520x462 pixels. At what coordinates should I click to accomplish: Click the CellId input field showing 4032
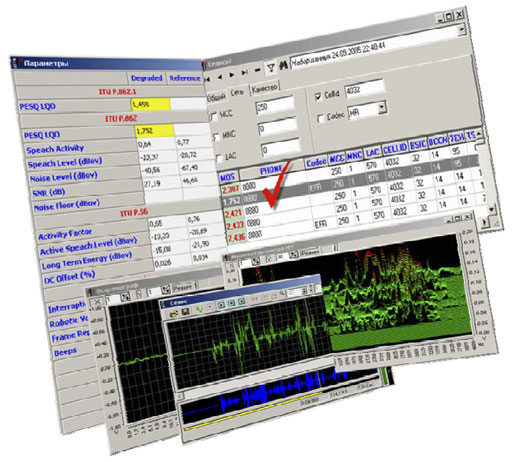[364, 89]
